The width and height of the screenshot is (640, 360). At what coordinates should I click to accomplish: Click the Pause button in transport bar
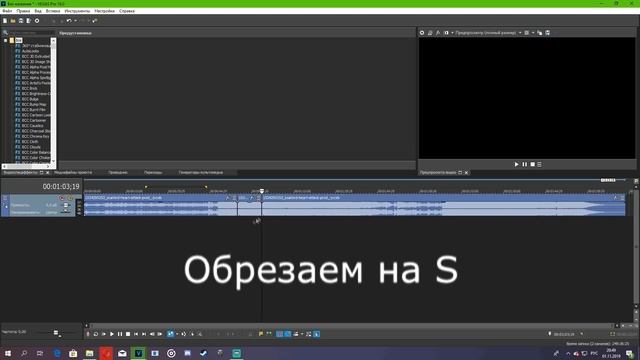(x=120, y=334)
